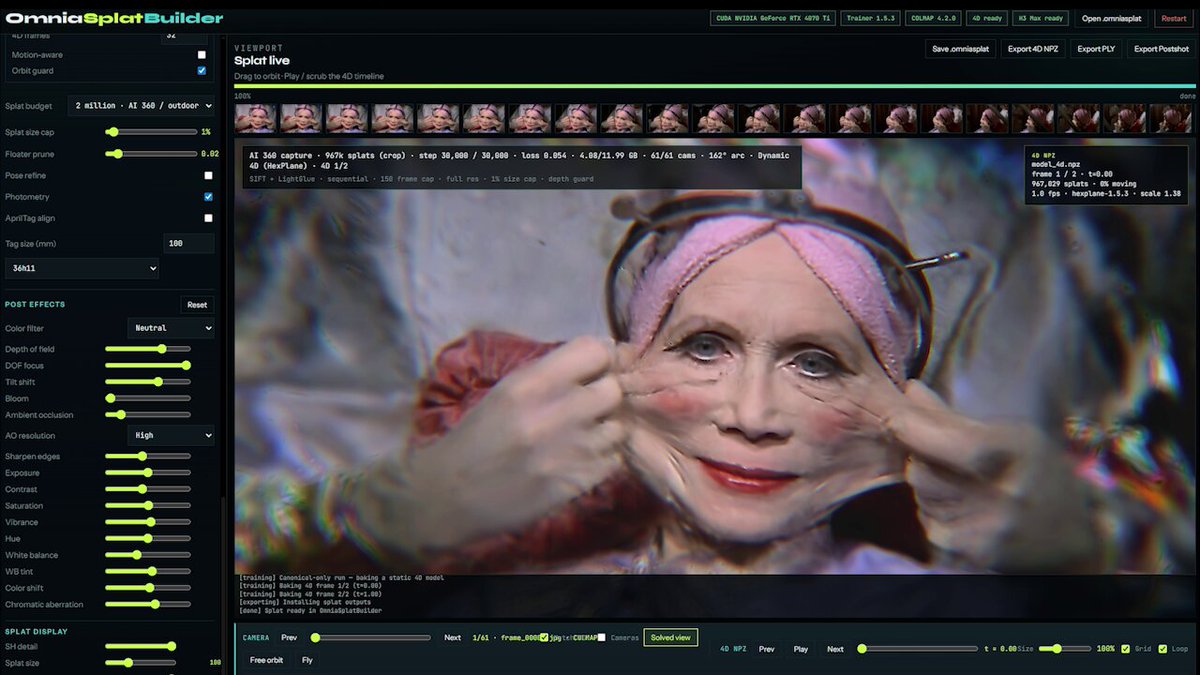Viewport: 1200px width, 675px height.
Task: Reset the post effects
Action: pos(197,305)
